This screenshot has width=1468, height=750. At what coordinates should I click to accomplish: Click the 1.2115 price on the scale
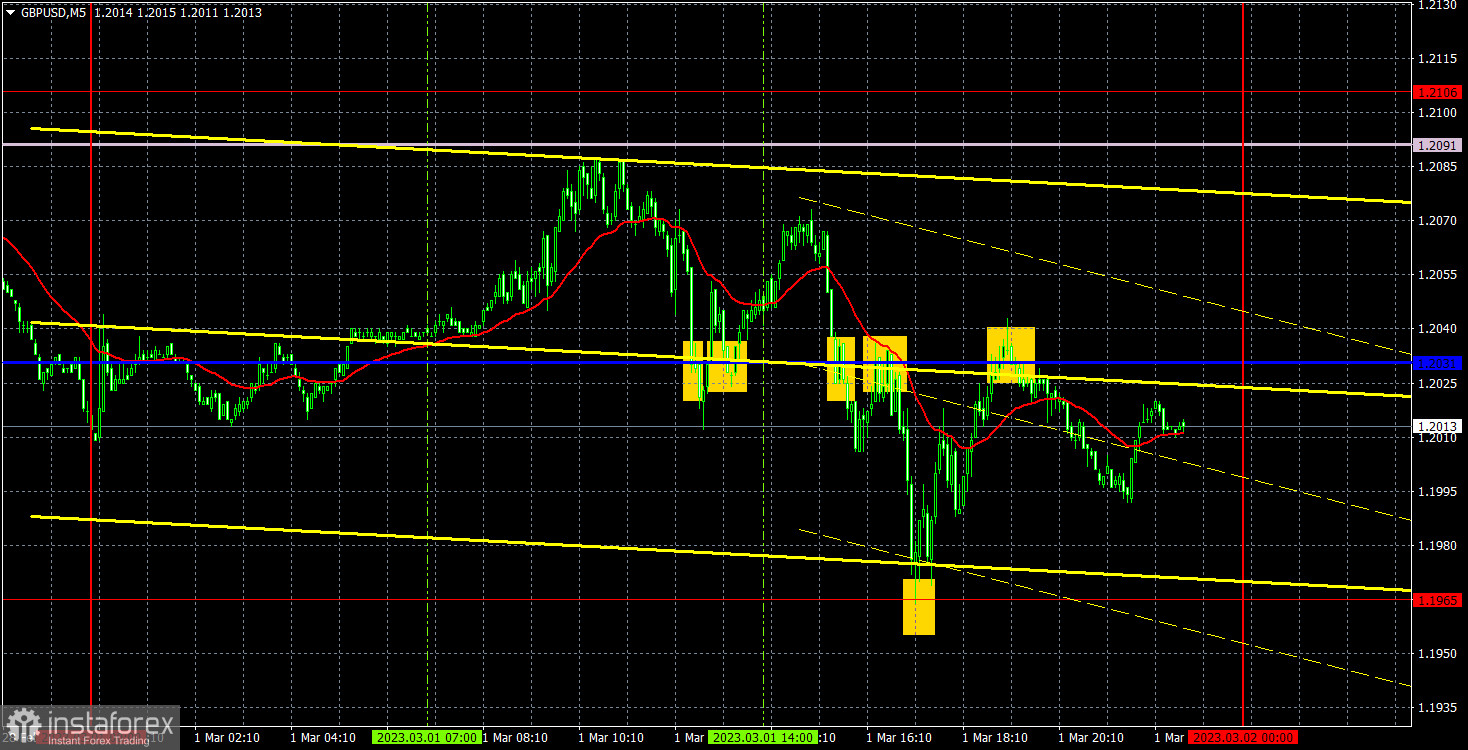pos(1438,59)
